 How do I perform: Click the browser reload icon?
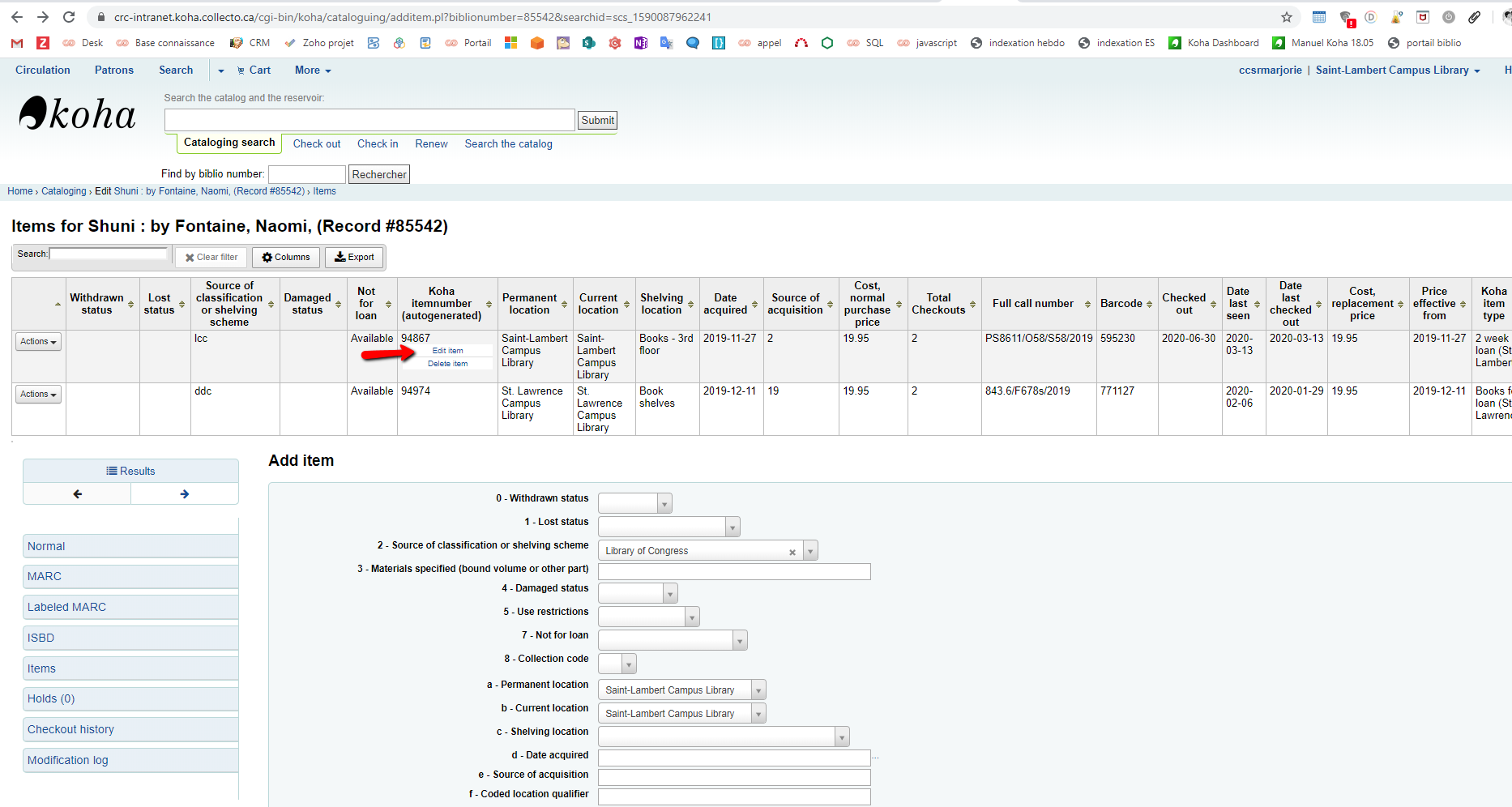tap(69, 17)
